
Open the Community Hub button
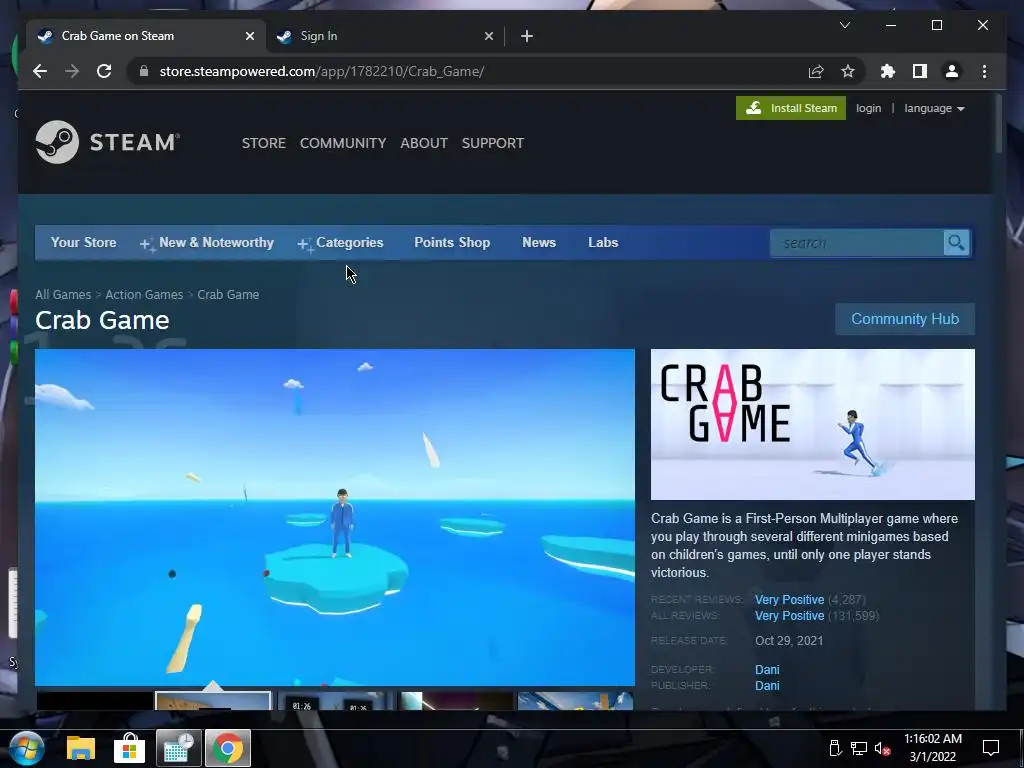(904, 319)
